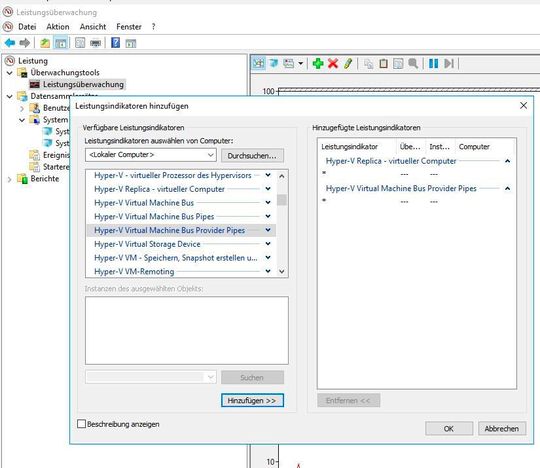540x468 pixels.
Task: Open the ? help menu
Action: click(153, 27)
